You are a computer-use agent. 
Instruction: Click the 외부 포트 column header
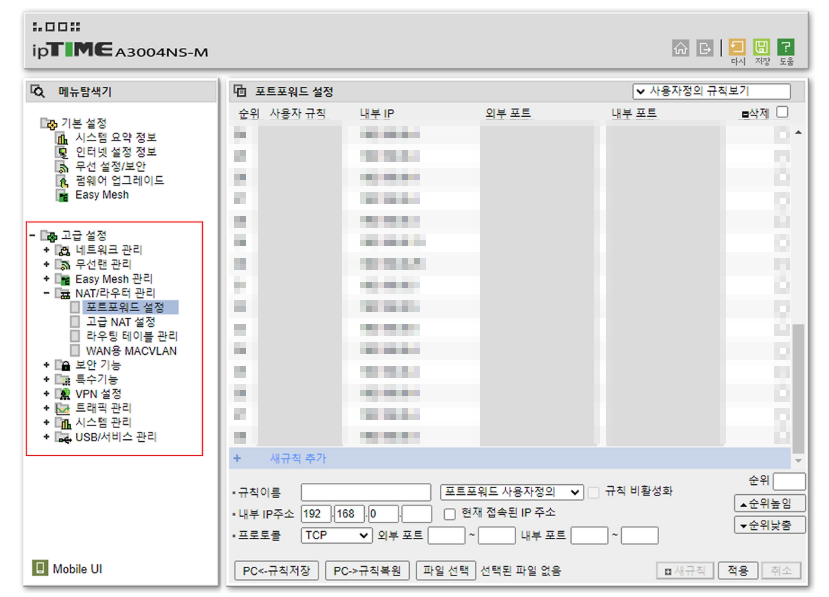coord(508,113)
